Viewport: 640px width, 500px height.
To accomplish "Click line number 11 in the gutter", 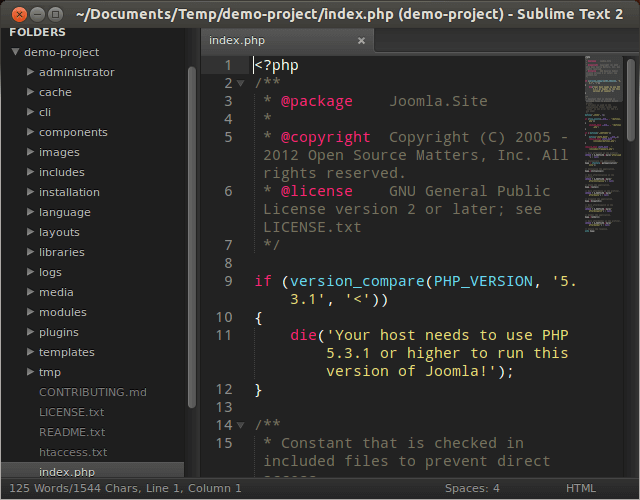I will (224, 336).
